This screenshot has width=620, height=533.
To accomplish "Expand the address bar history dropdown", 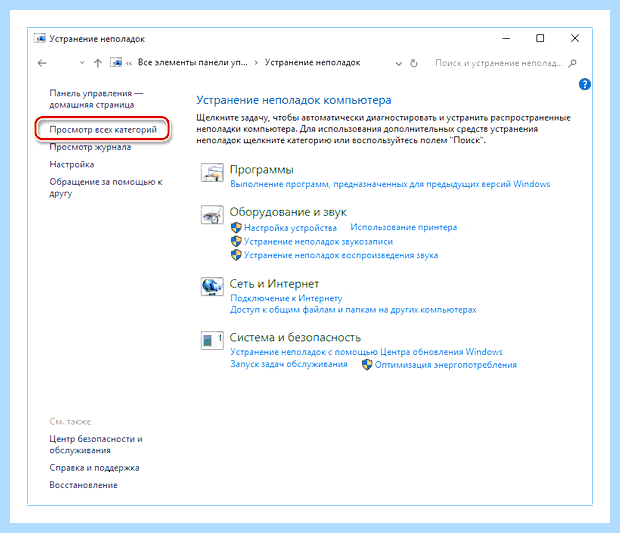I will [x=399, y=63].
